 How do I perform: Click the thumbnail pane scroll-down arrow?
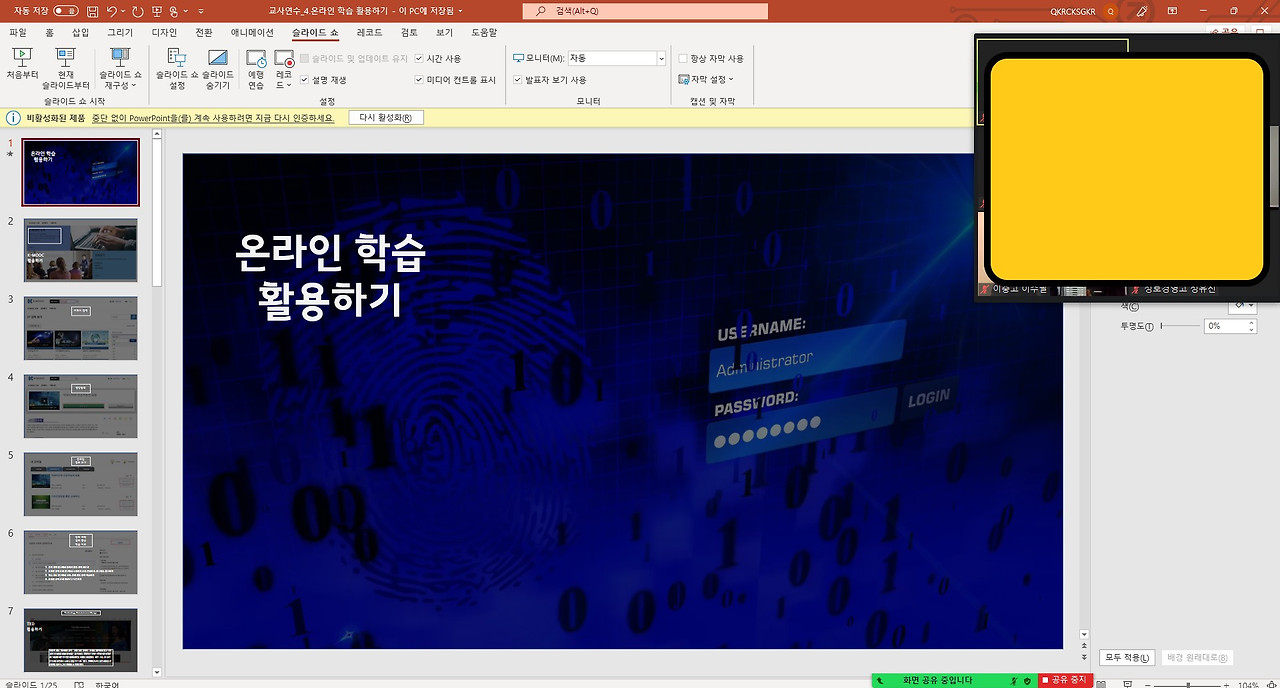point(157,672)
